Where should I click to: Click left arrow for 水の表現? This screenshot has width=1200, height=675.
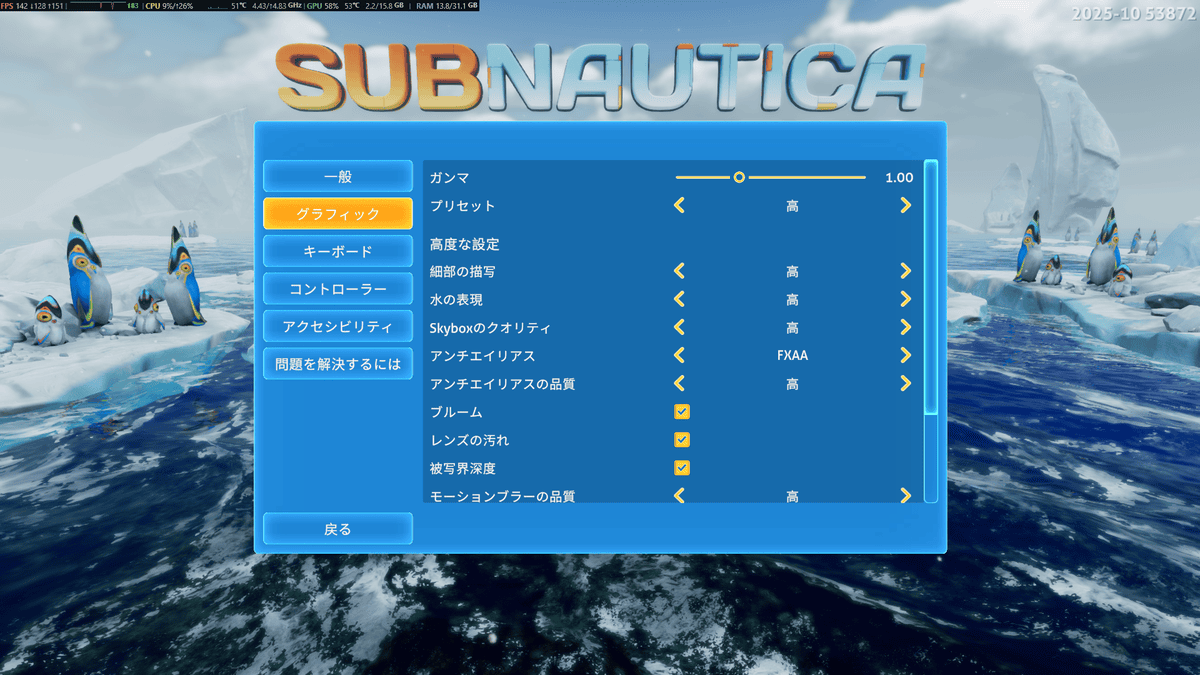pyautogui.click(x=679, y=299)
